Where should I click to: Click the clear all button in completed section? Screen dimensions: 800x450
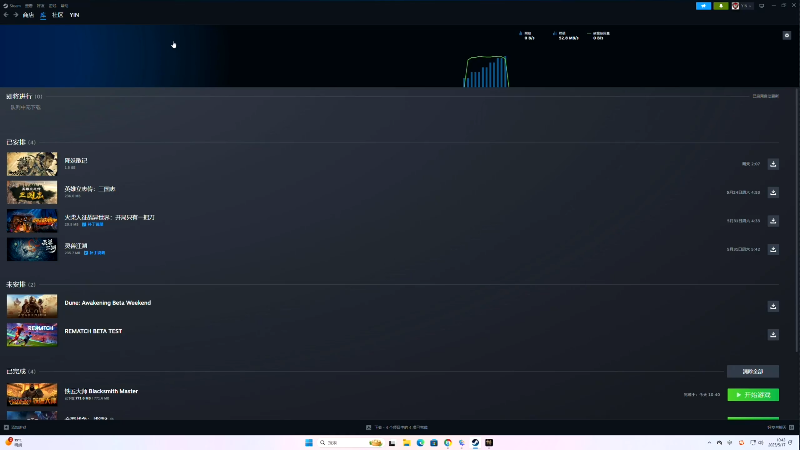(753, 371)
